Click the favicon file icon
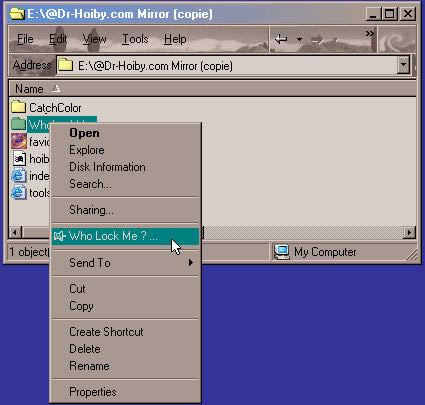425x405 pixels. tap(19, 141)
